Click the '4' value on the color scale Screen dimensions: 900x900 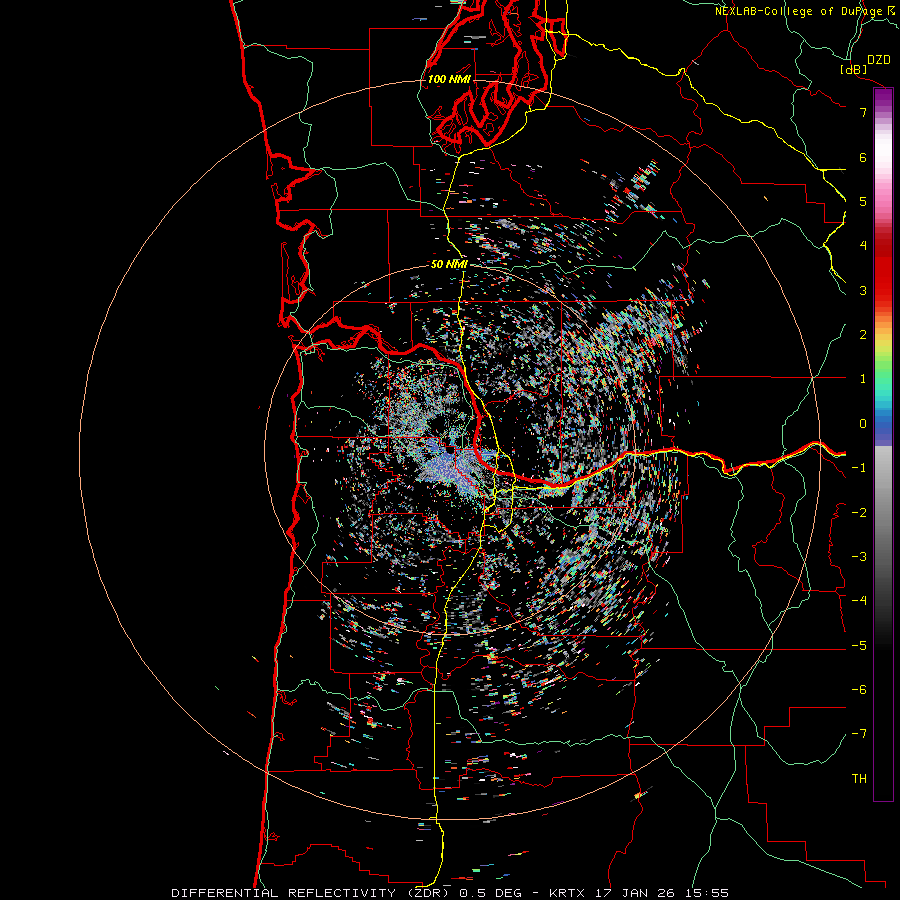coord(863,246)
